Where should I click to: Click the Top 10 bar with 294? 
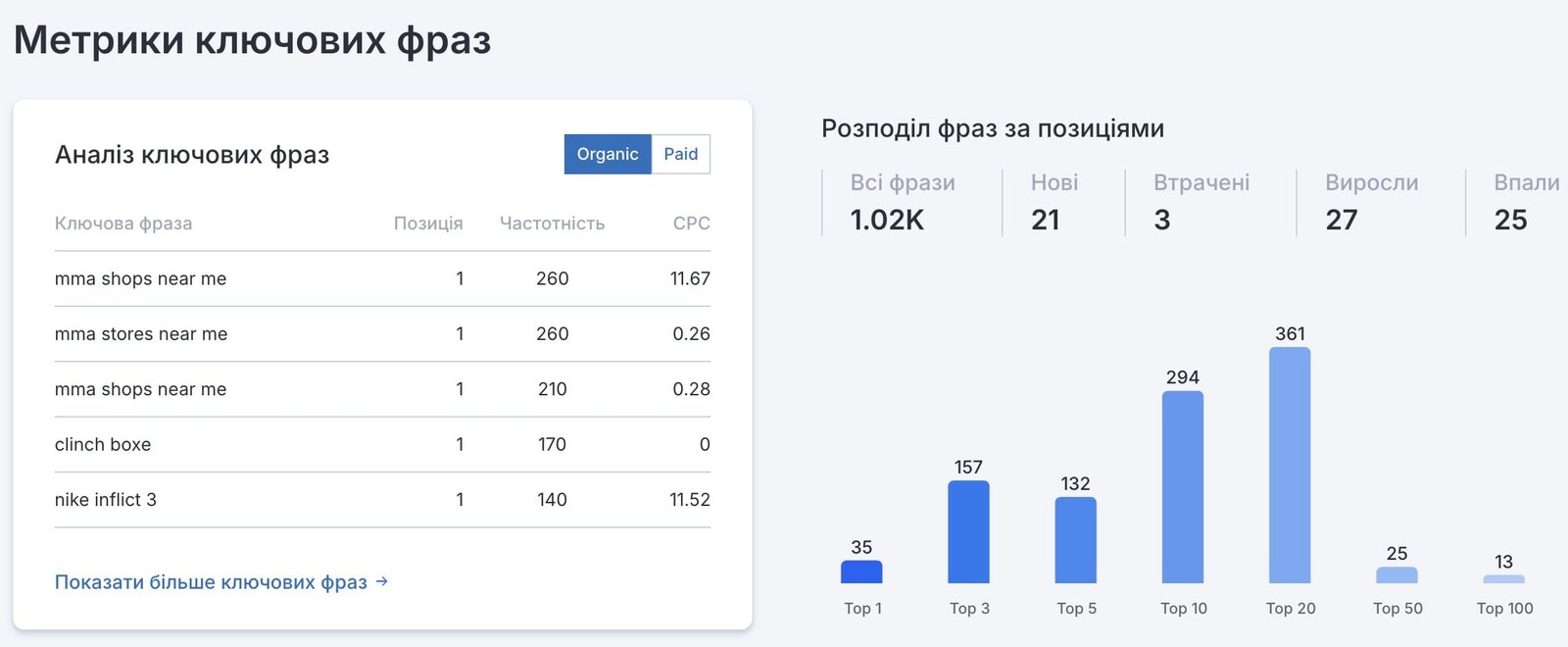coord(1183,487)
